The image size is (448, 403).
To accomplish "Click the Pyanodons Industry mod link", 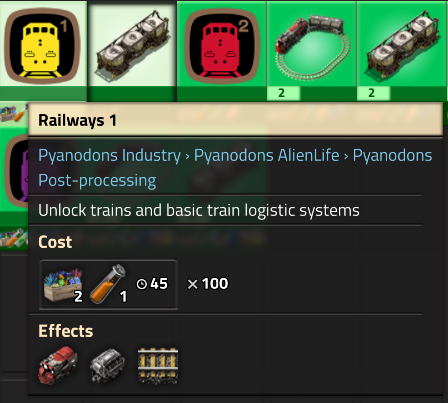I will (109, 155).
